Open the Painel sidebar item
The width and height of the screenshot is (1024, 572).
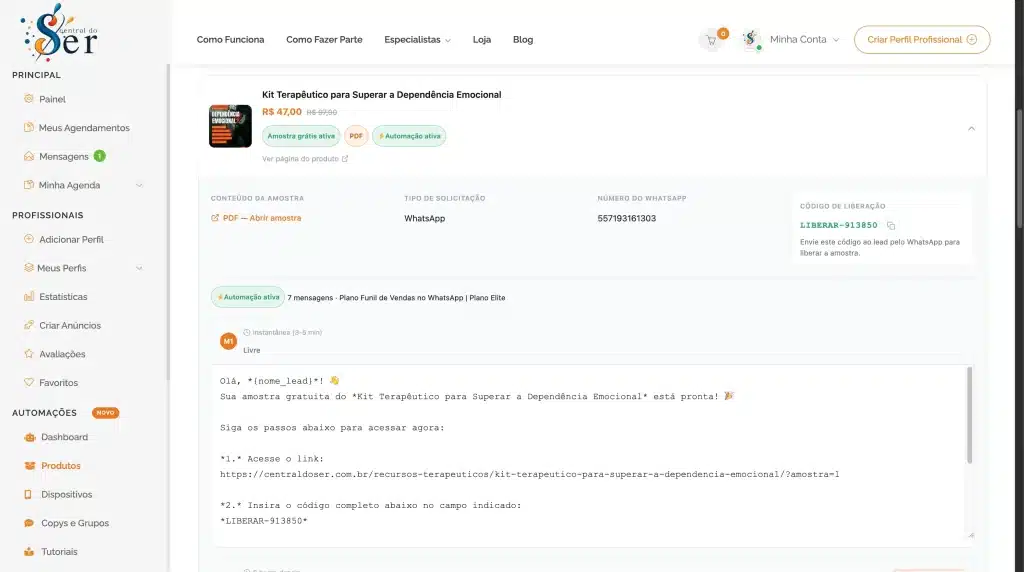pos(52,99)
